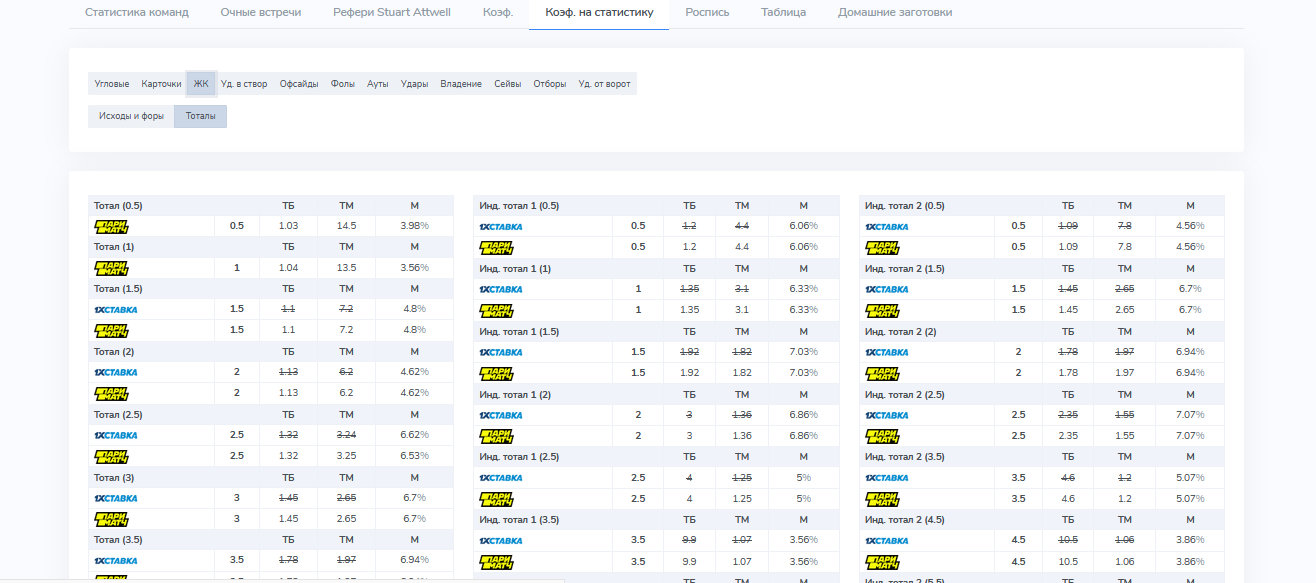
Task: Choose the Офсайды statistics filter
Action: tap(299, 84)
